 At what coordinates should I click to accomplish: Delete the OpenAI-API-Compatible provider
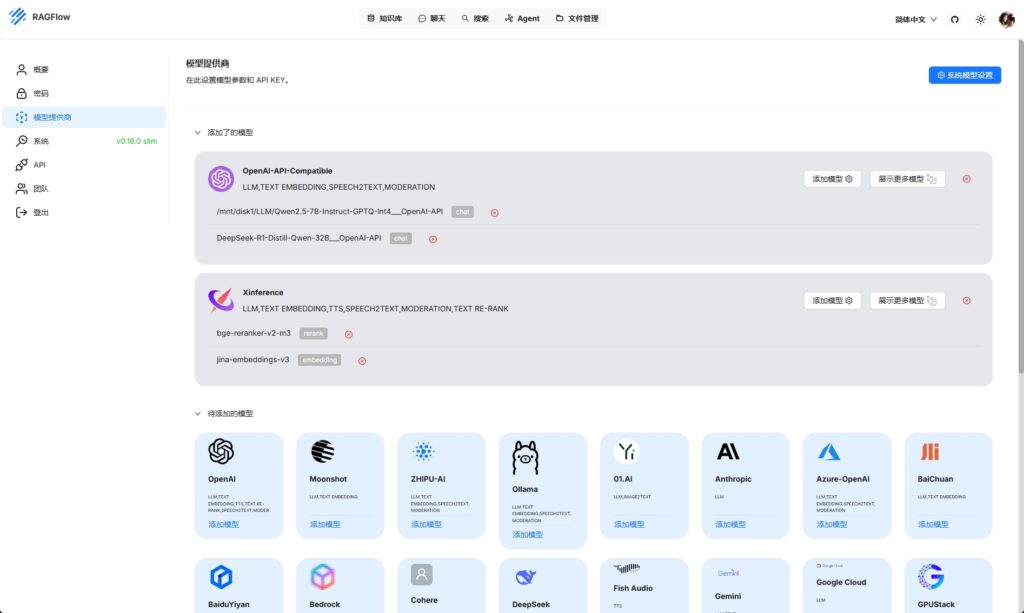tap(967, 179)
